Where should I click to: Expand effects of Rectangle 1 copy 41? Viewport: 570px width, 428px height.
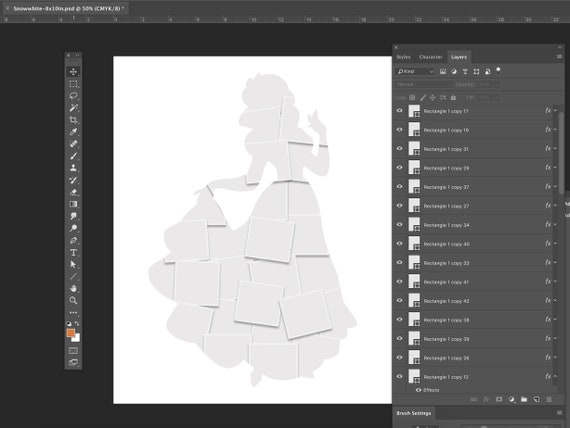(x=555, y=282)
